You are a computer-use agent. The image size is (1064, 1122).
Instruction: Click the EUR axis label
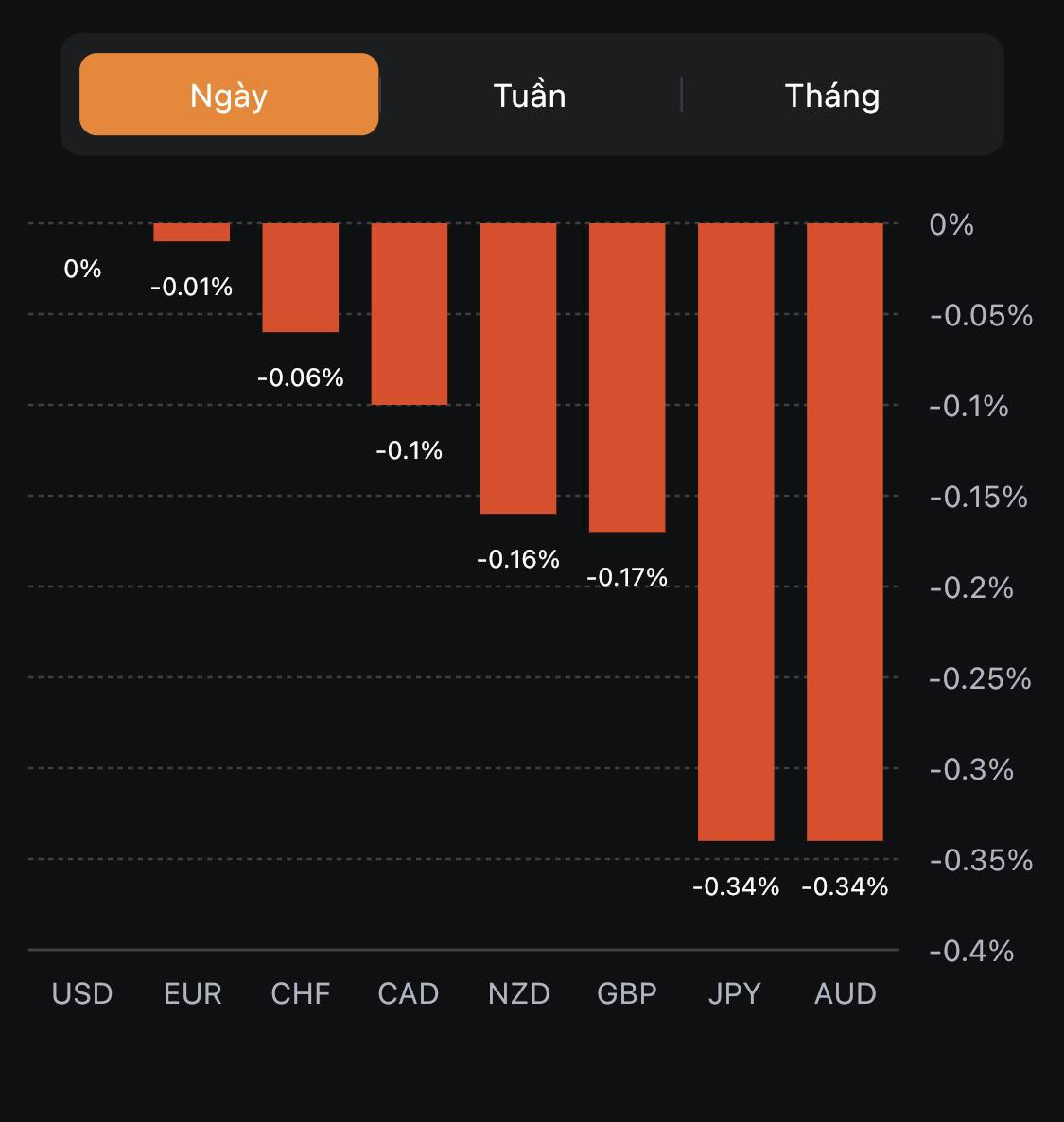(x=193, y=993)
